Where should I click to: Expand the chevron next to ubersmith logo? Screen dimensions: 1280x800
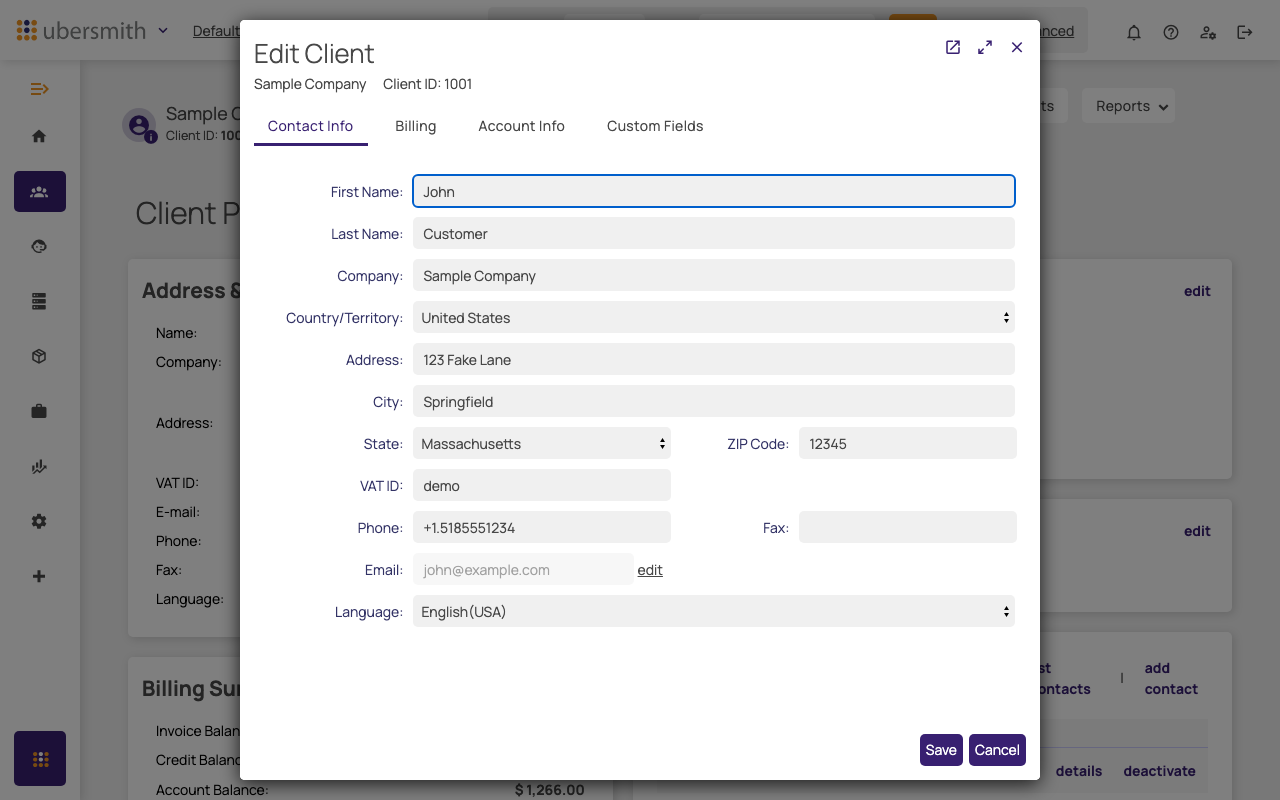164,31
